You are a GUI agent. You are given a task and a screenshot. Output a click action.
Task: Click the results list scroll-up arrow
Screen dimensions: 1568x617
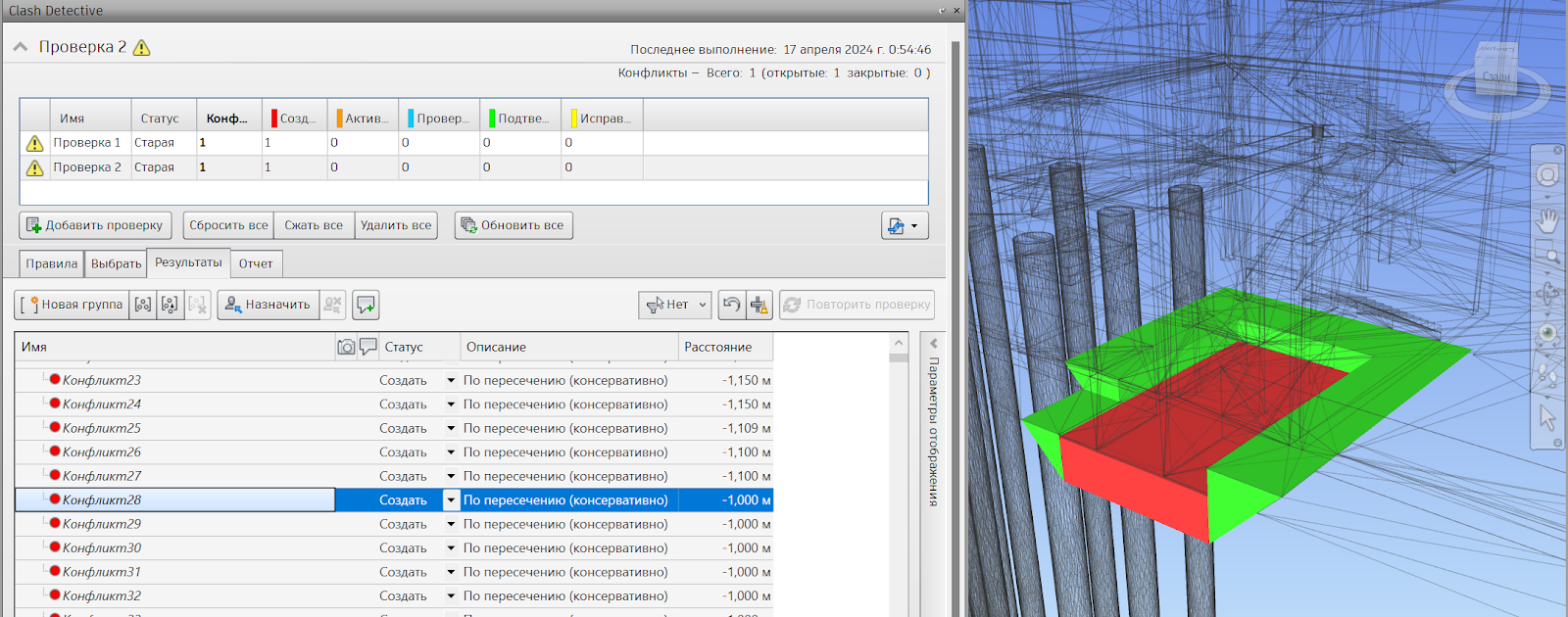[899, 343]
